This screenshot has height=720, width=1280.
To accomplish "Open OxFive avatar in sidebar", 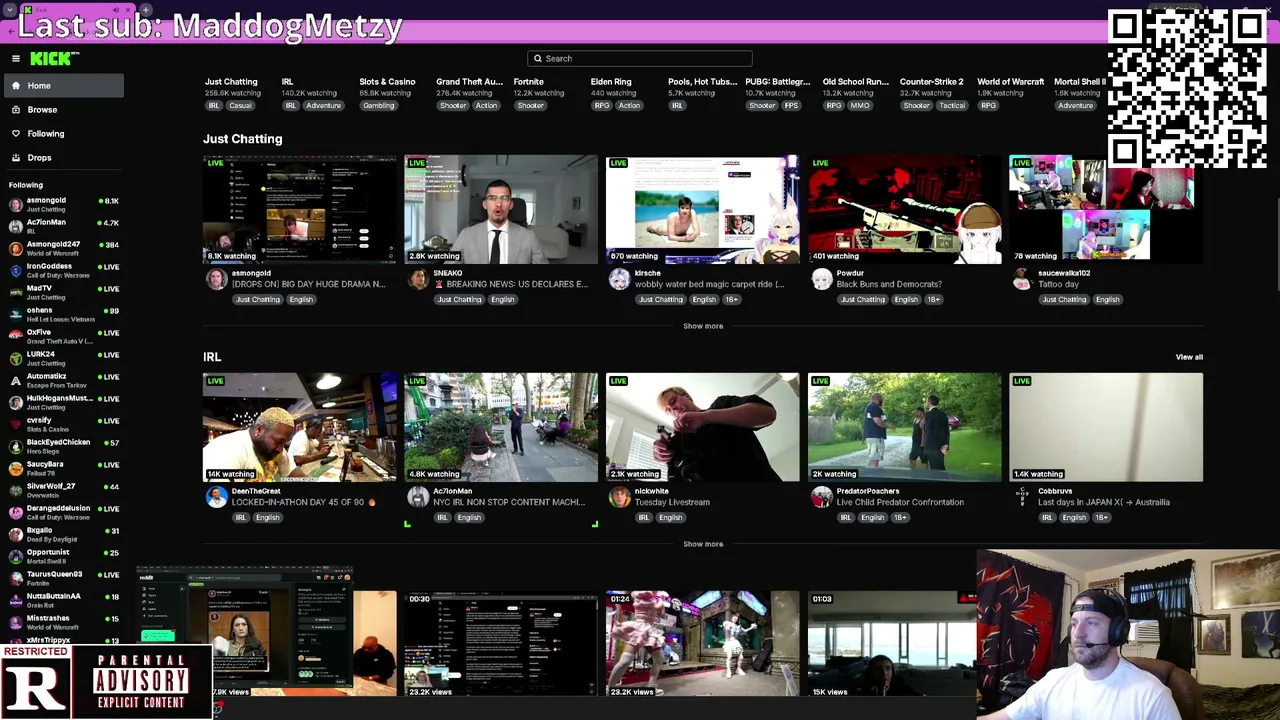I will pyautogui.click(x=15, y=337).
